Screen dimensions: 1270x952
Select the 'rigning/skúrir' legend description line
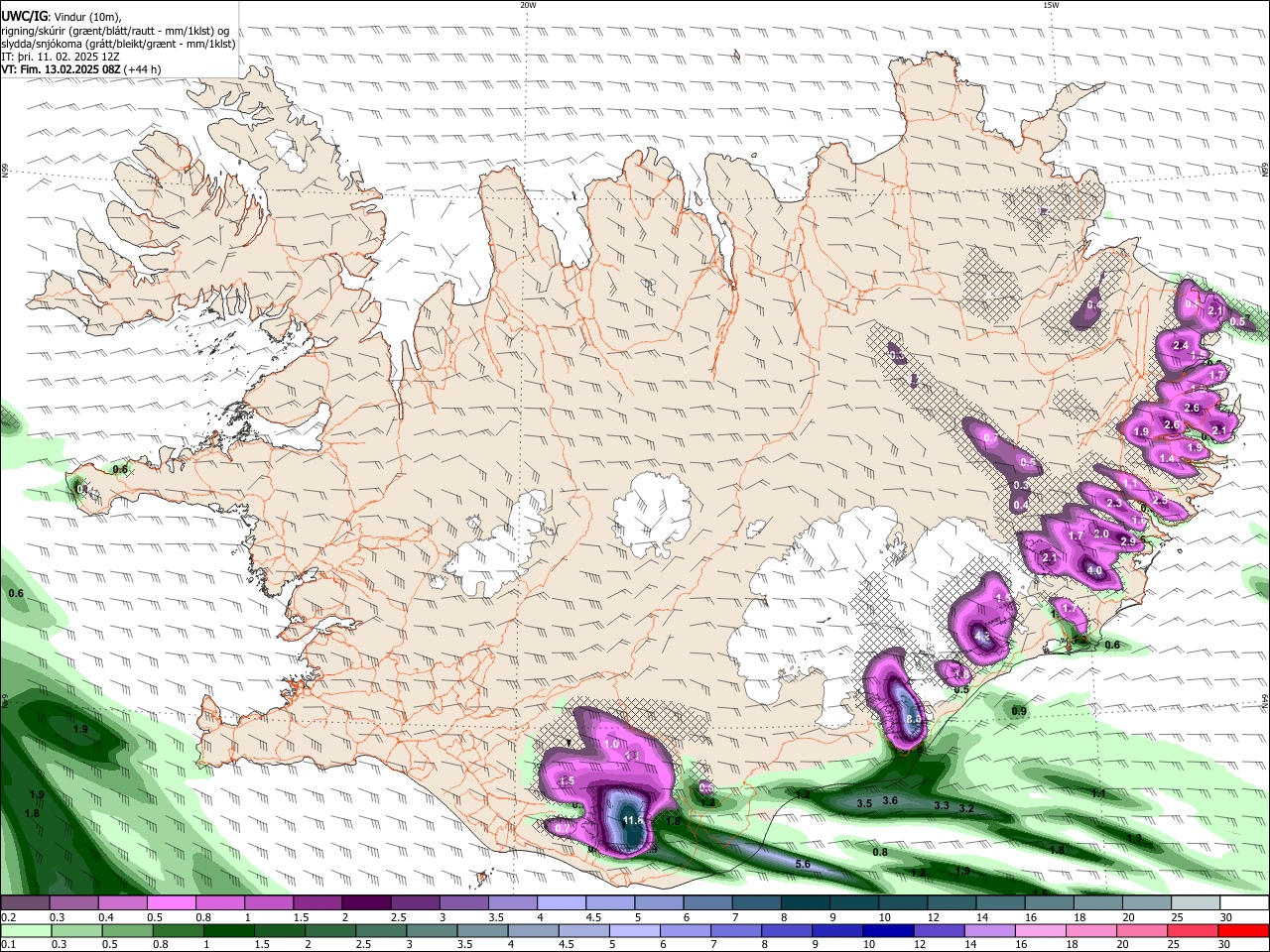(x=114, y=31)
